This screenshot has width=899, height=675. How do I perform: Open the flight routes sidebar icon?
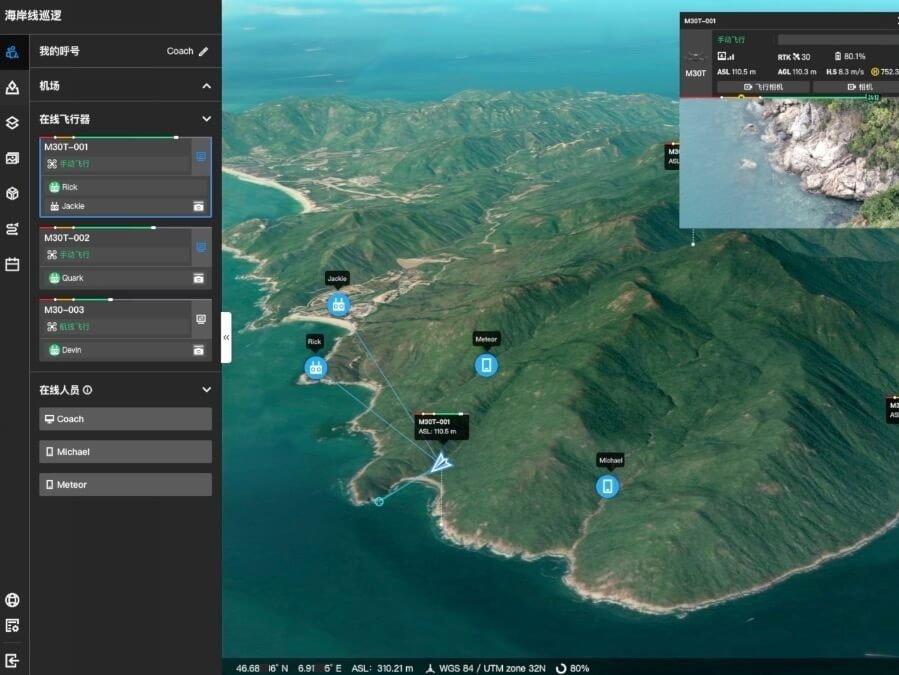click(x=12, y=229)
